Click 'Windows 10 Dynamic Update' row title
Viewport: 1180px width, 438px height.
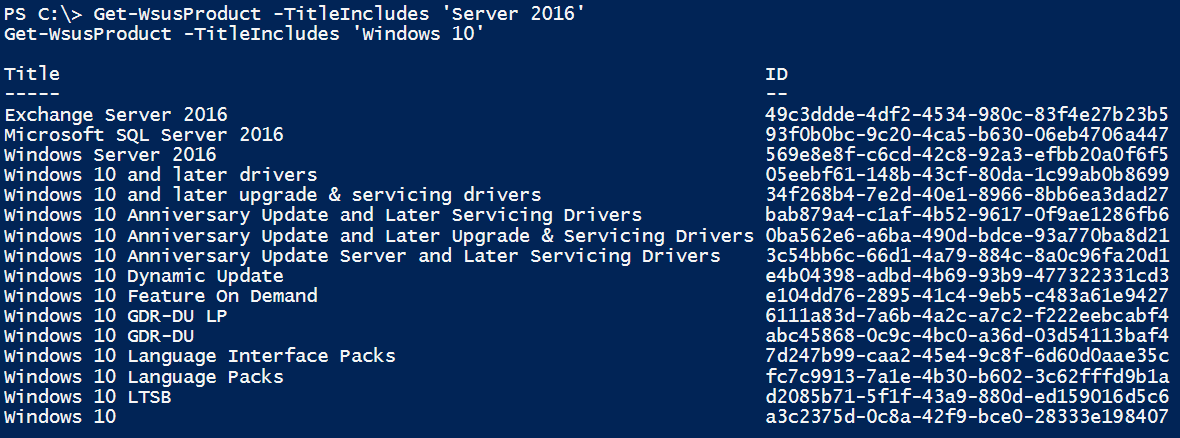coord(144,275)
